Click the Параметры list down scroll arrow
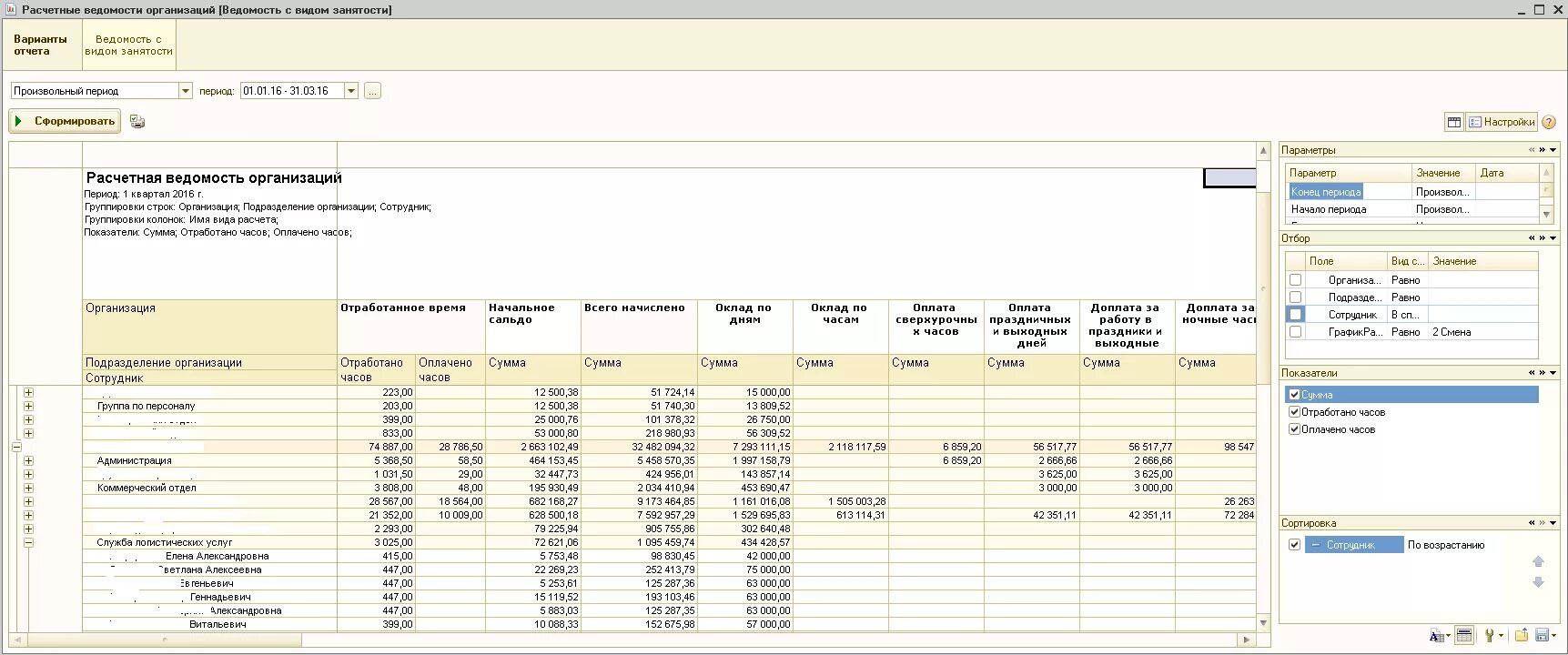This screenshot has height=655, width=1568. point(1545,214)
